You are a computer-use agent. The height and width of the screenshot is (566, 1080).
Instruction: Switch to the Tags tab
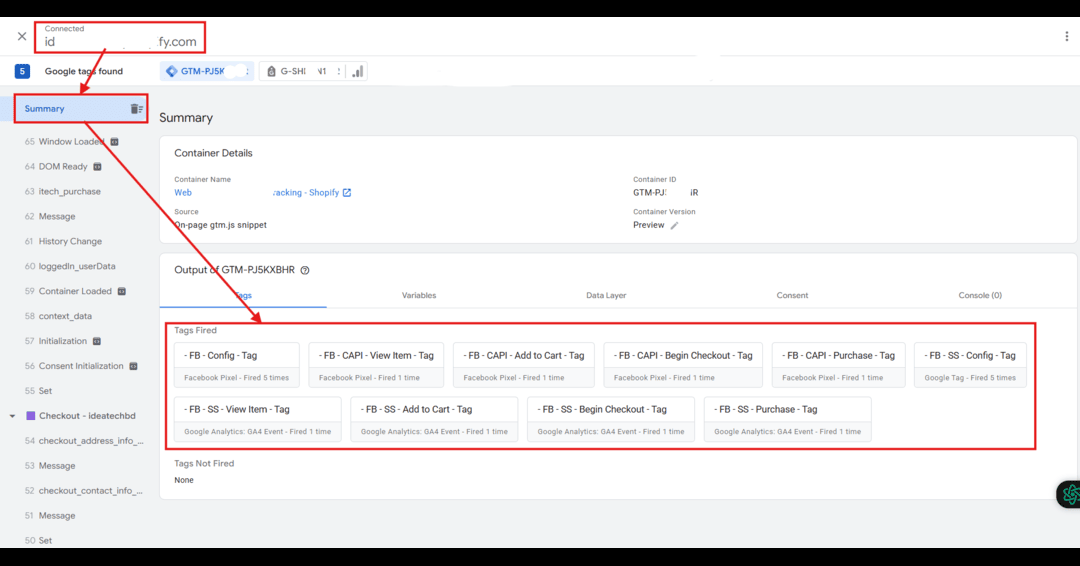click(x=243, y=295)
